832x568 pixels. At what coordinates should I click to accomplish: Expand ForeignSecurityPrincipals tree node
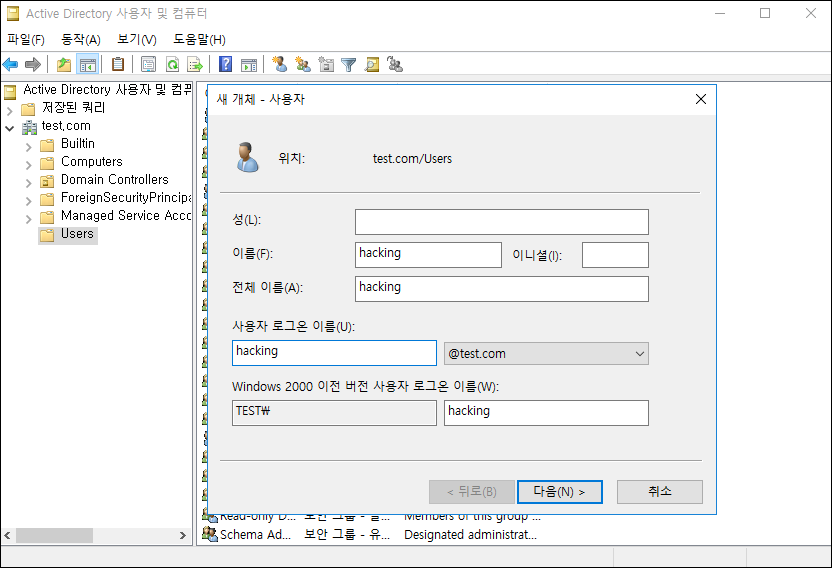tap(29, 201)
